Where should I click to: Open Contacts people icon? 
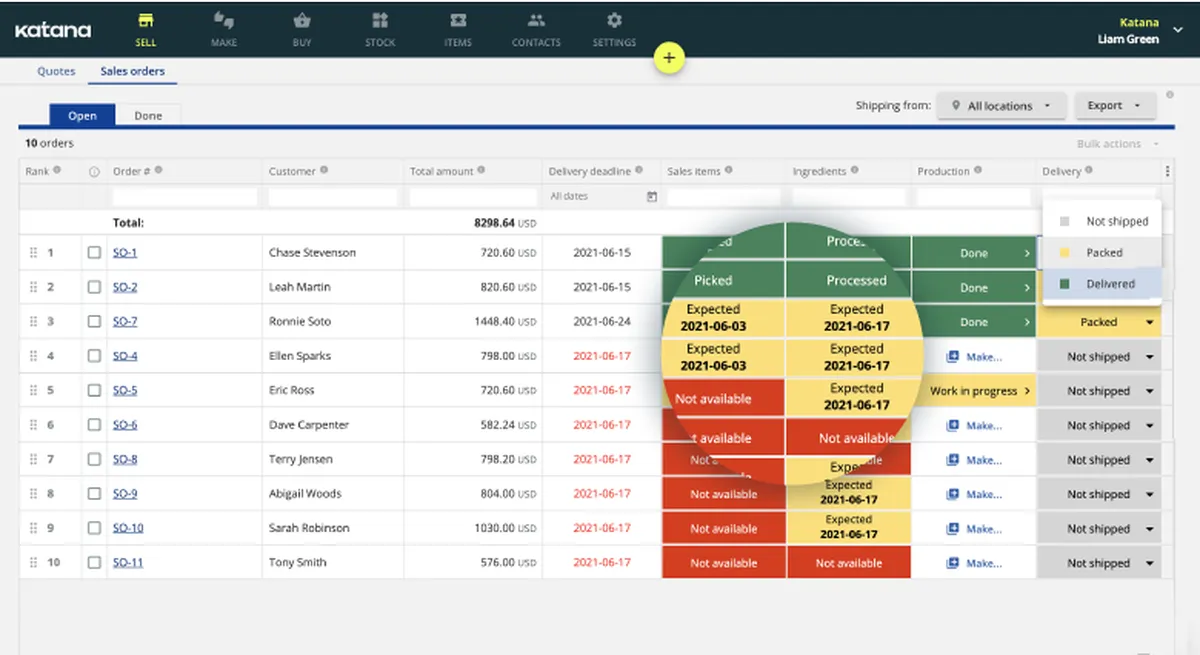[x=536, y=20]
